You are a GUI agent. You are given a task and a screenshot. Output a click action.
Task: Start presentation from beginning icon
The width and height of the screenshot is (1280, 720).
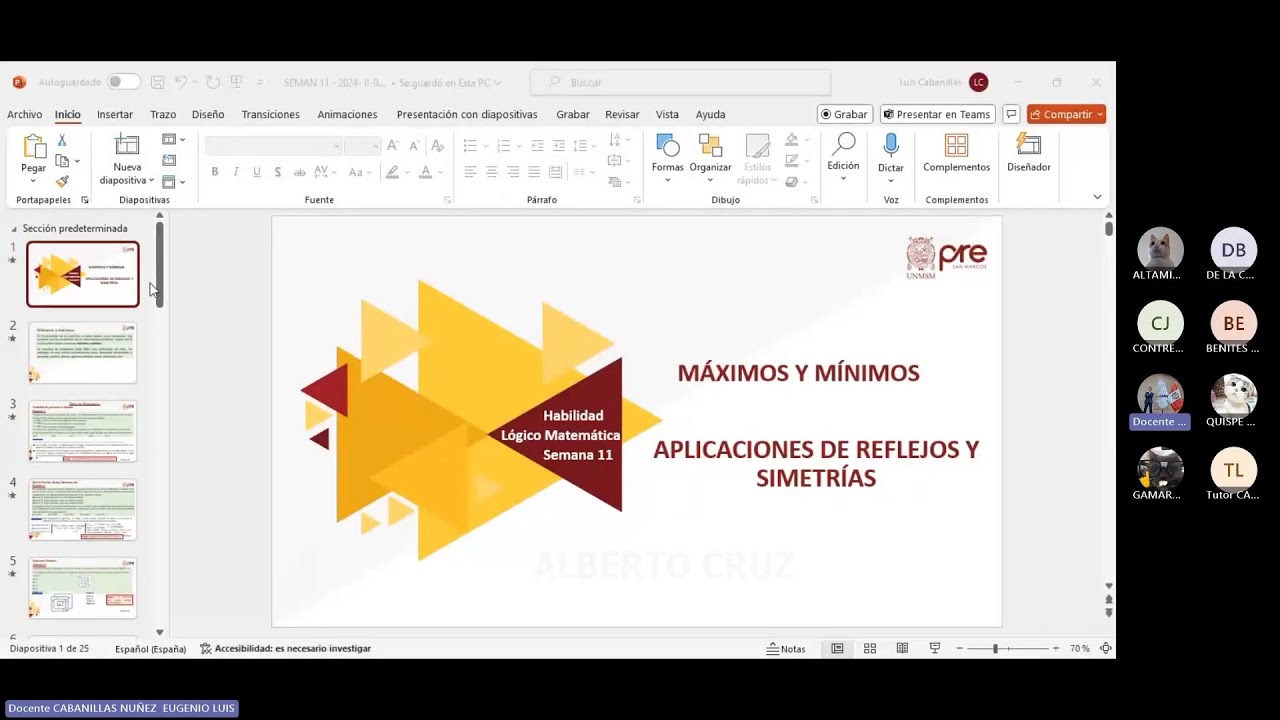click(237, 82)
